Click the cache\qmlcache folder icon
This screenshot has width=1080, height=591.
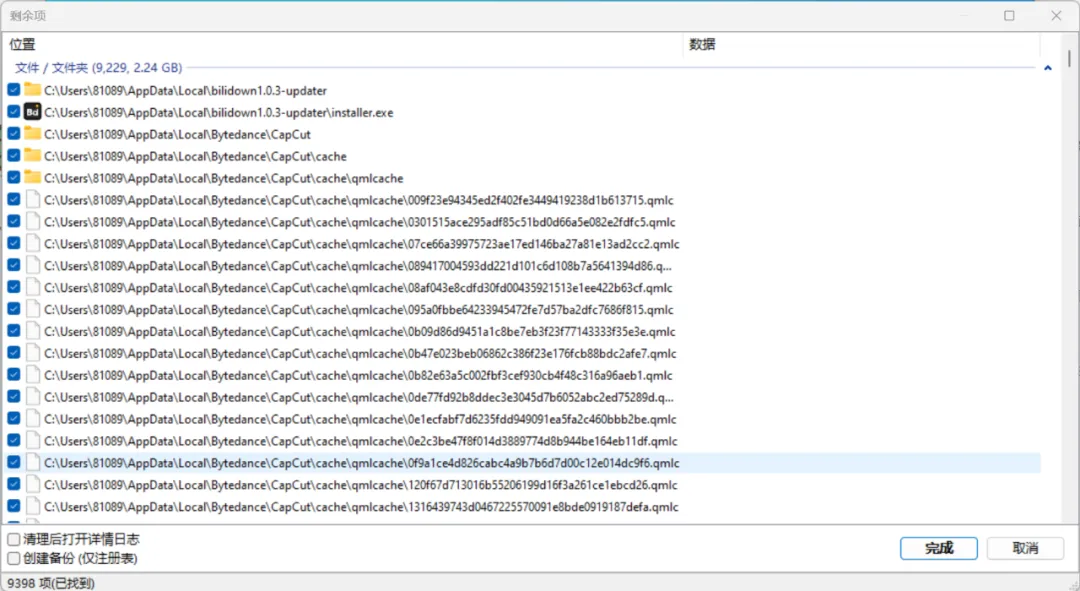(x=32, y=178)
